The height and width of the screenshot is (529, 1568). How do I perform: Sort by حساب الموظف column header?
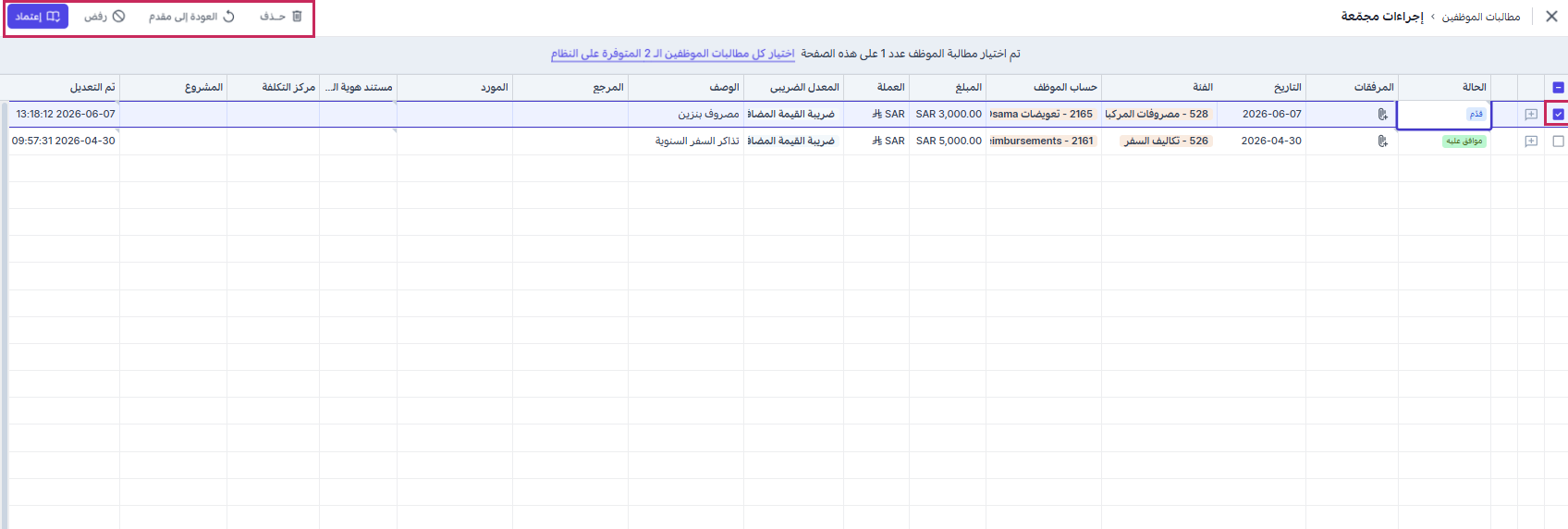[1044, 87]
